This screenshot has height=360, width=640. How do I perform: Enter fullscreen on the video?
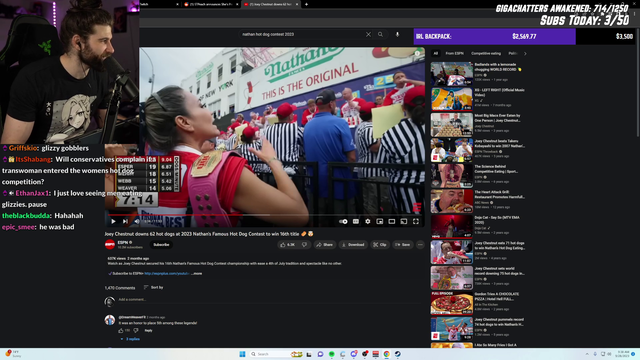[x=416, y=221]
